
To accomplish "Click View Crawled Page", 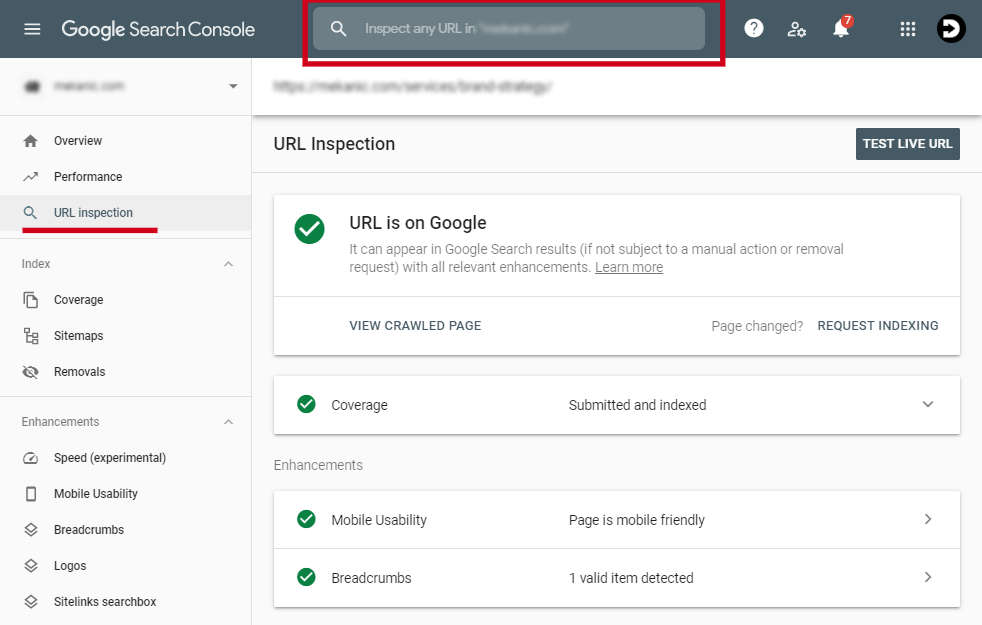I will click(415, 326).
